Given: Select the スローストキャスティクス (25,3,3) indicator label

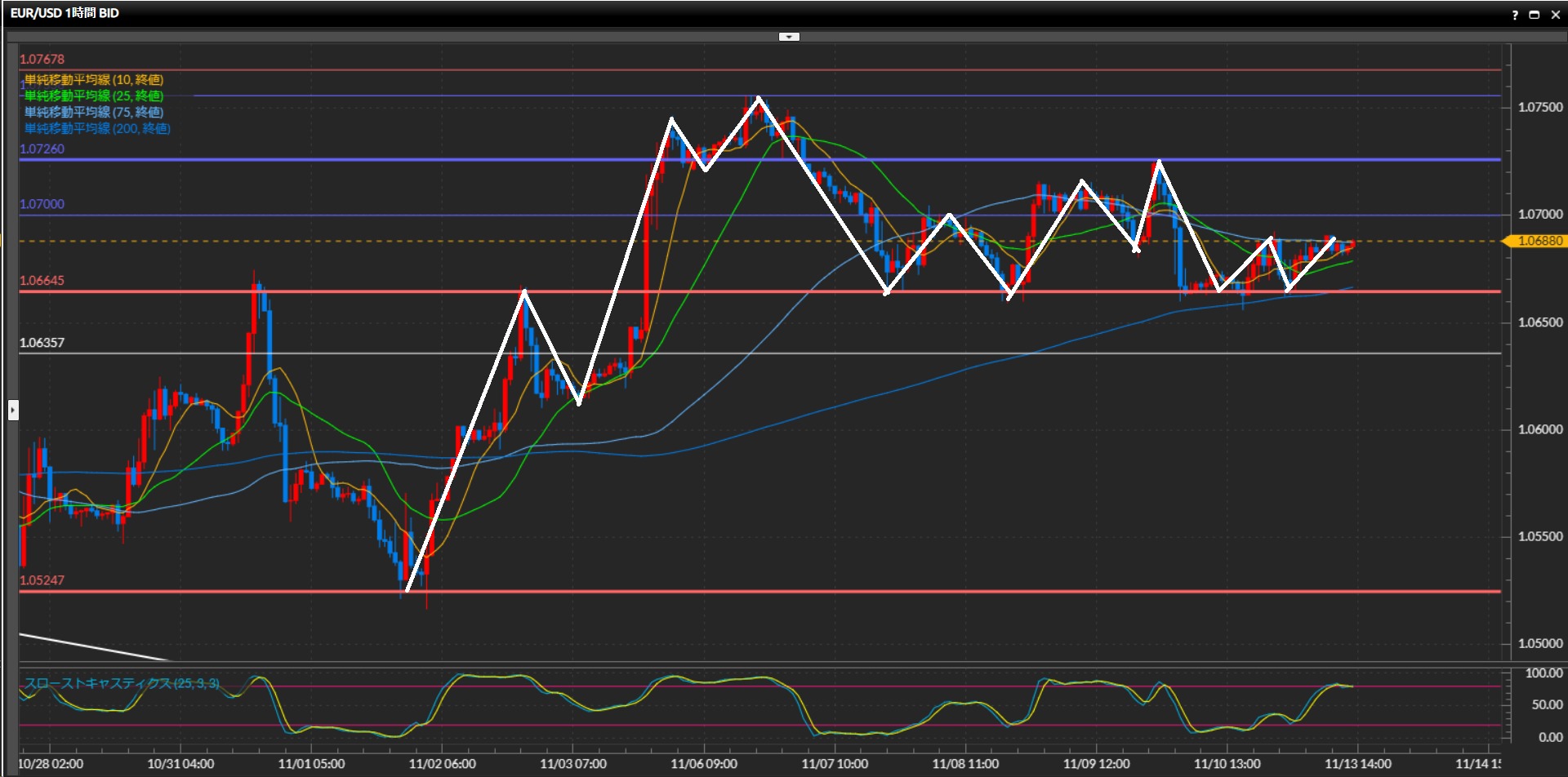Looking at the screenshot, I should (121, 683).
